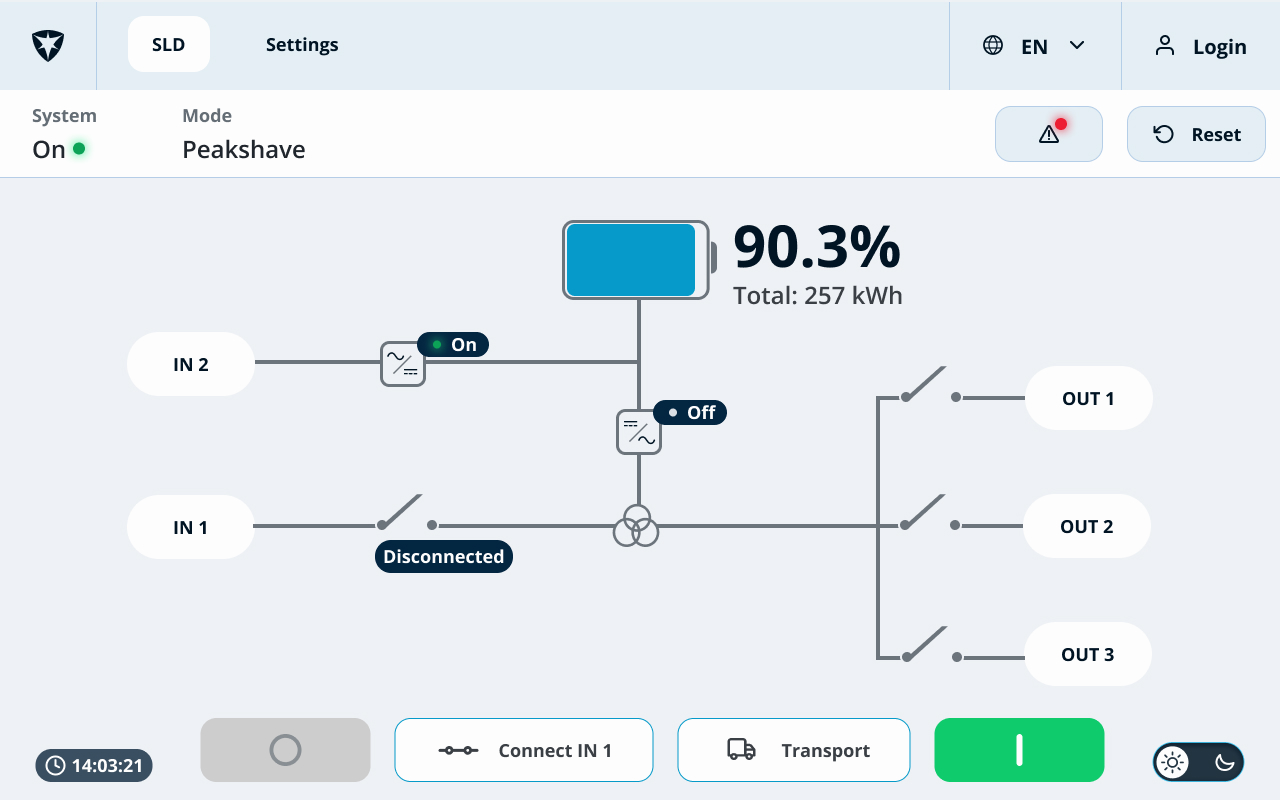The height and width of the screenshot is (800, 1280).
Task: Open the alarm warning triangle icon
Action: point(1049,134)
